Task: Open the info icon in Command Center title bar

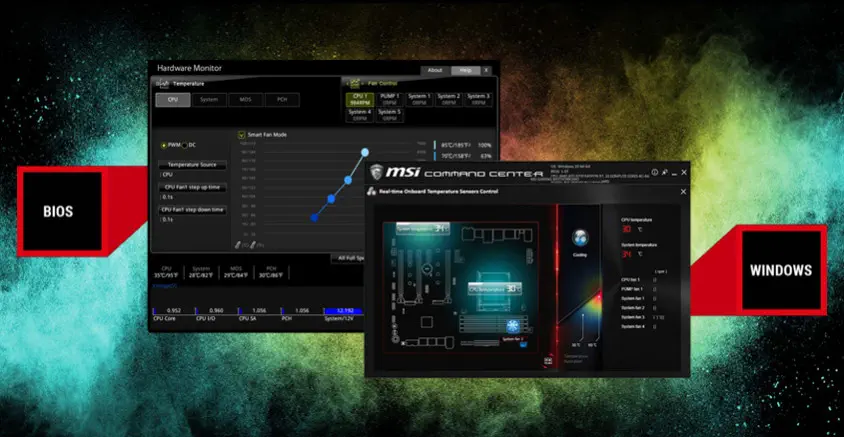Action: coord(655,172)
